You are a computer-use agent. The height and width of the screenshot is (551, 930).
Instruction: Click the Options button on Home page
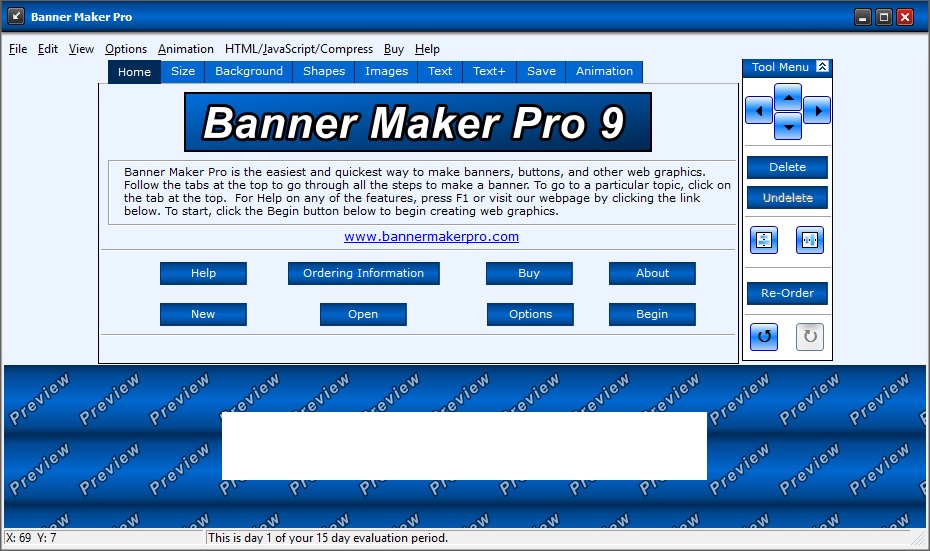[x=530, y=314]
